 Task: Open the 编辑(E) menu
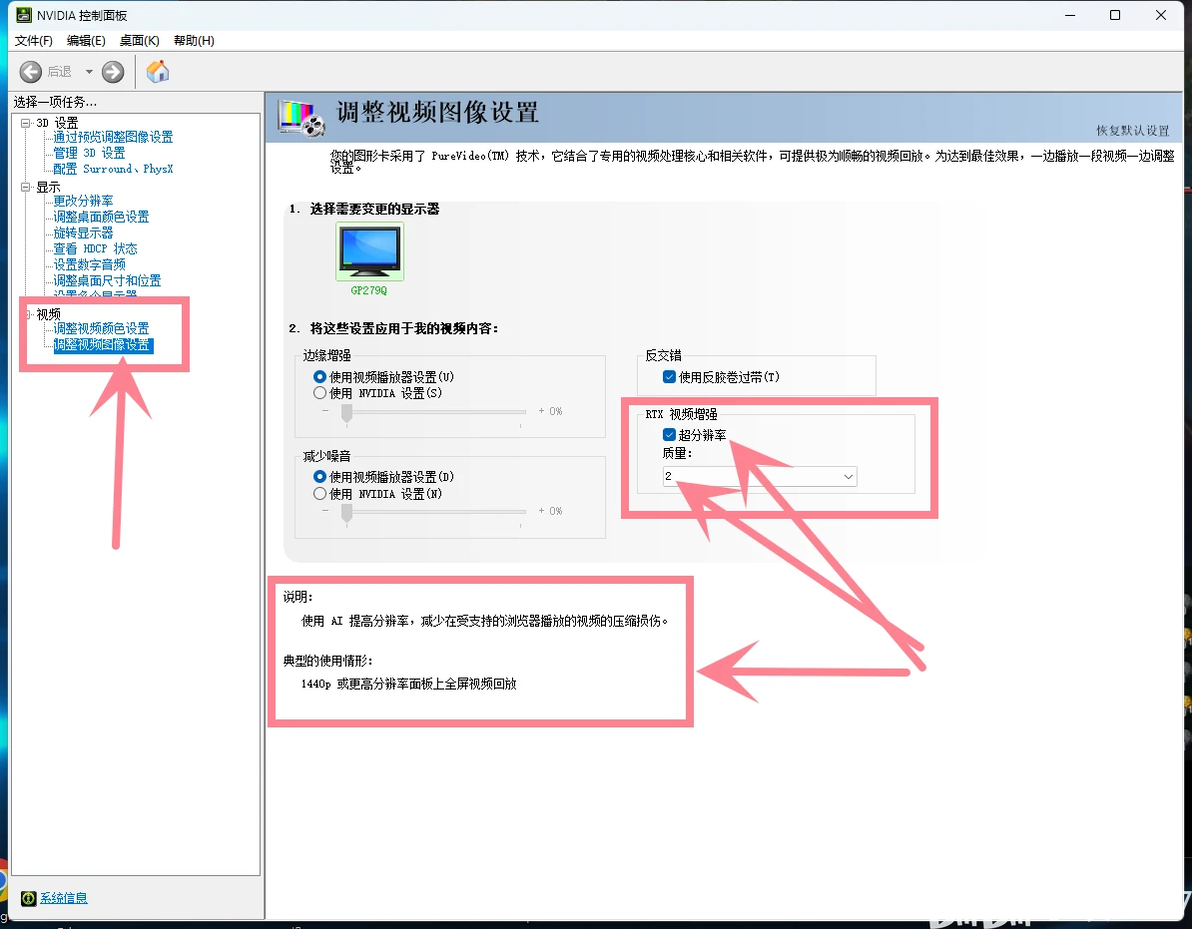(86, 41)
